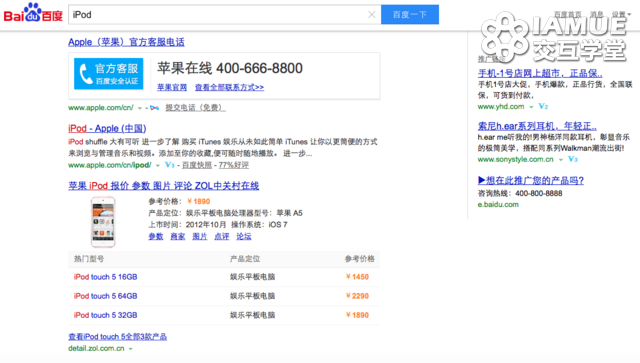Click the V2 badge beside www.yhd.com
640x363 pixels.
(543, 106)
